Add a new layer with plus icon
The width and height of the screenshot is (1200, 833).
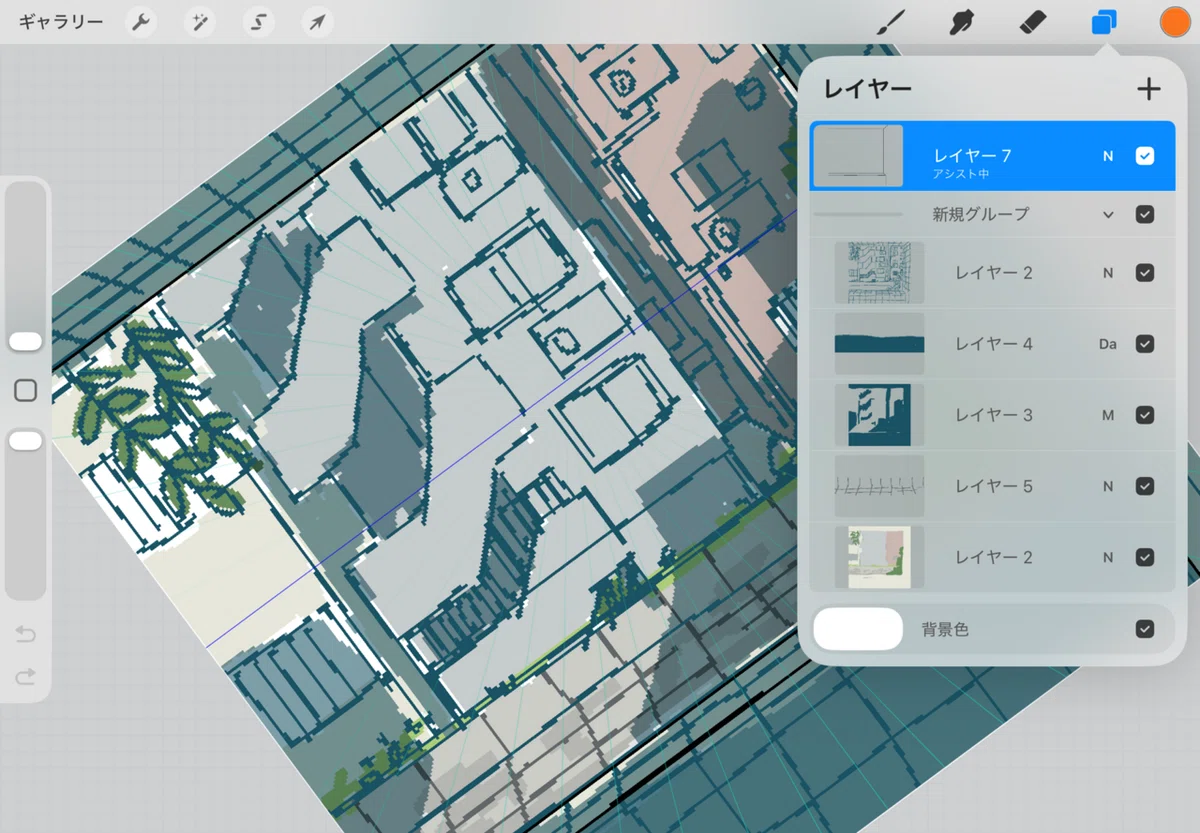[1149, 89]
